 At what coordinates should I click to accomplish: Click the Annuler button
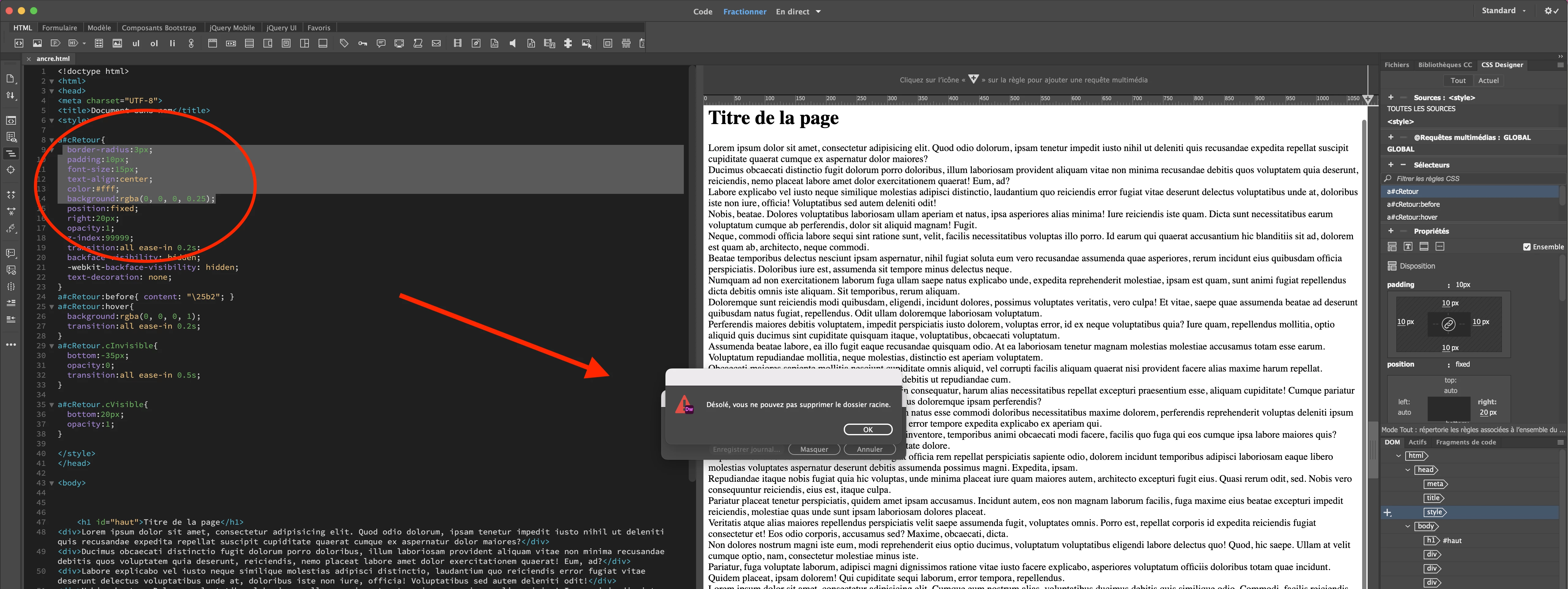pyautogui.click(x=869, y=449)
